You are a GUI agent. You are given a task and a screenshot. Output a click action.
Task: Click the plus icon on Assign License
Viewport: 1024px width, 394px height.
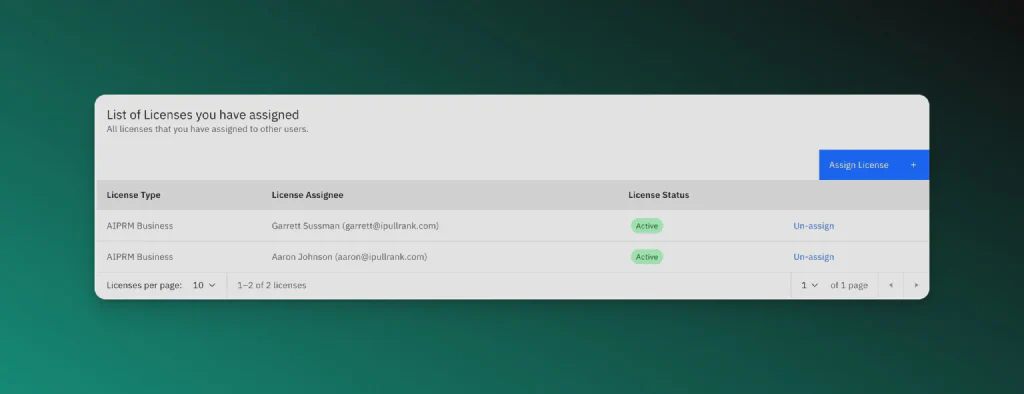(x=913, y=165)
